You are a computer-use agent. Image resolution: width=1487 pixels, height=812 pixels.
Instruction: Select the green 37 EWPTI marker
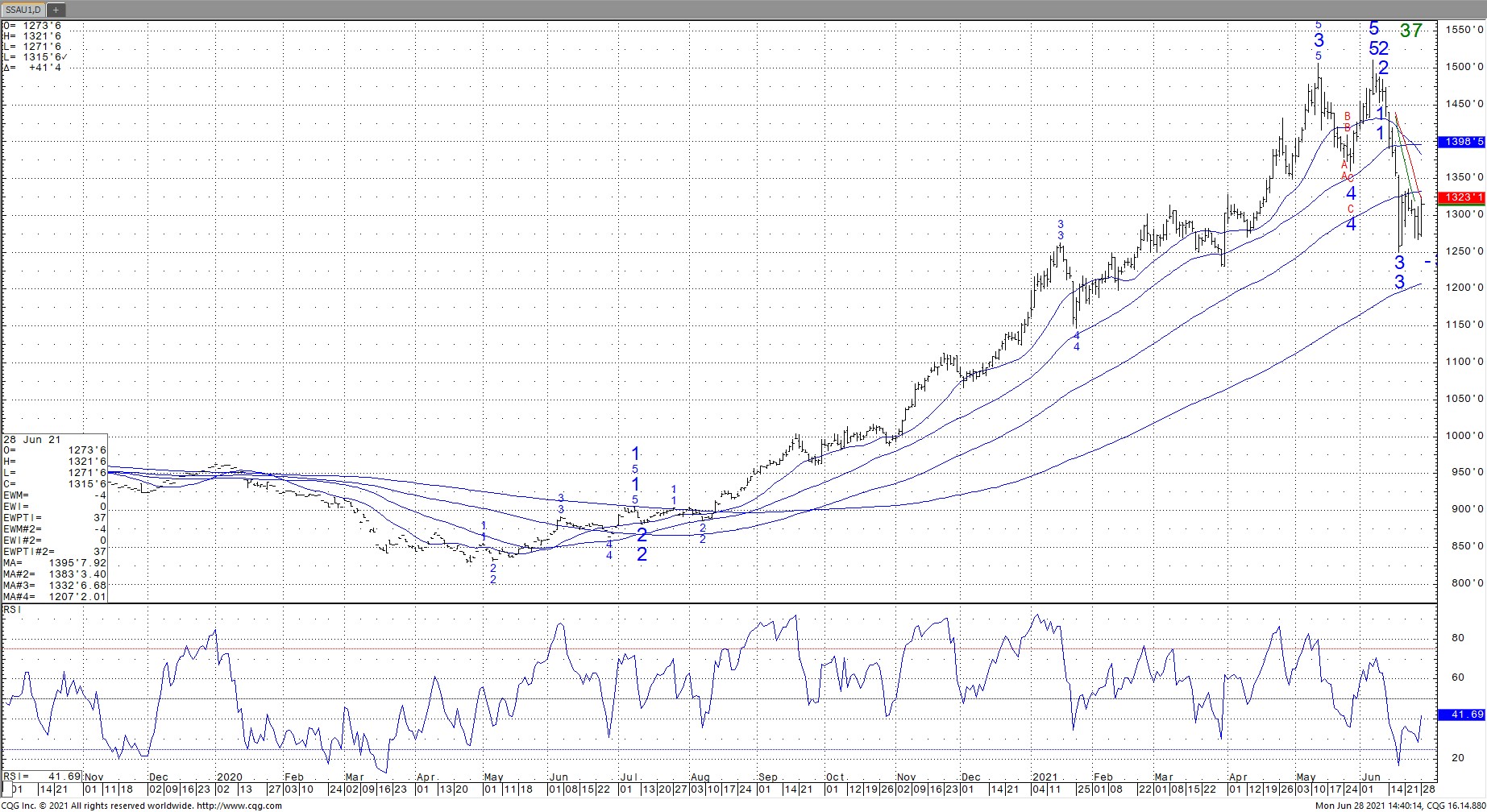point(1410,31)
